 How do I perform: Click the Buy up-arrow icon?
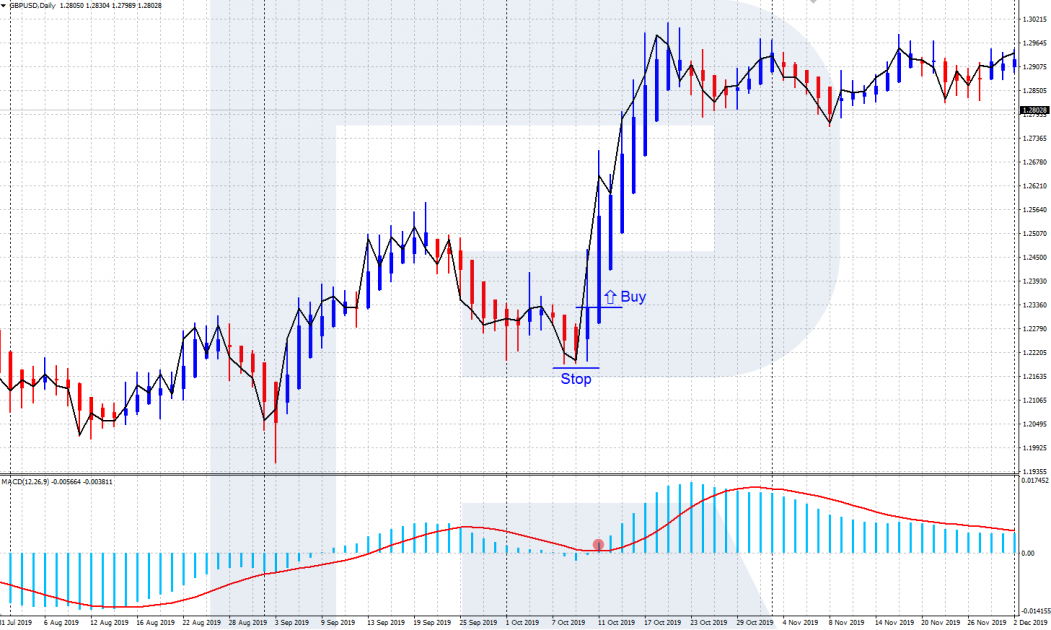click(610, 297)
